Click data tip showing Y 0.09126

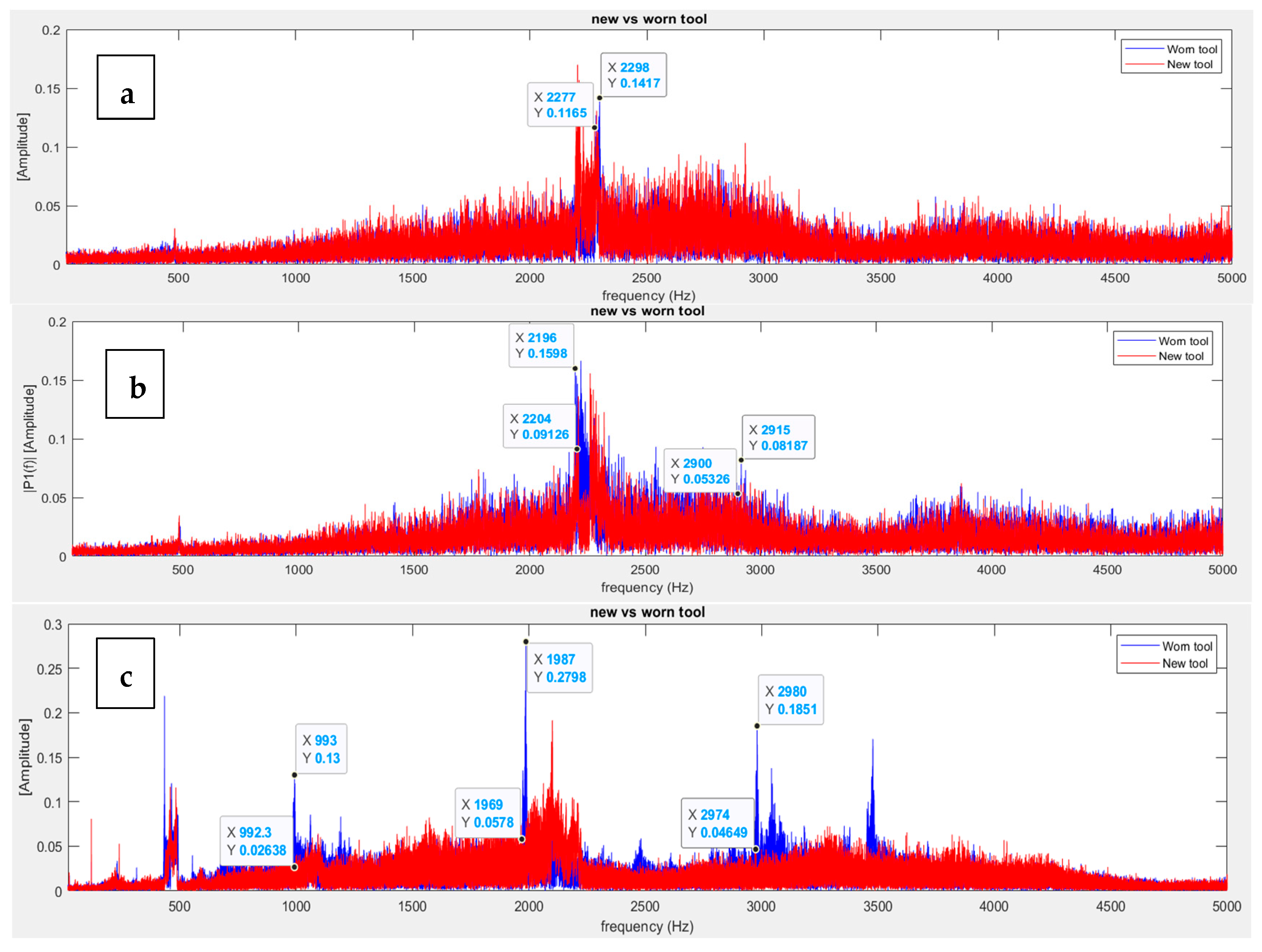[x=539, y=427]
